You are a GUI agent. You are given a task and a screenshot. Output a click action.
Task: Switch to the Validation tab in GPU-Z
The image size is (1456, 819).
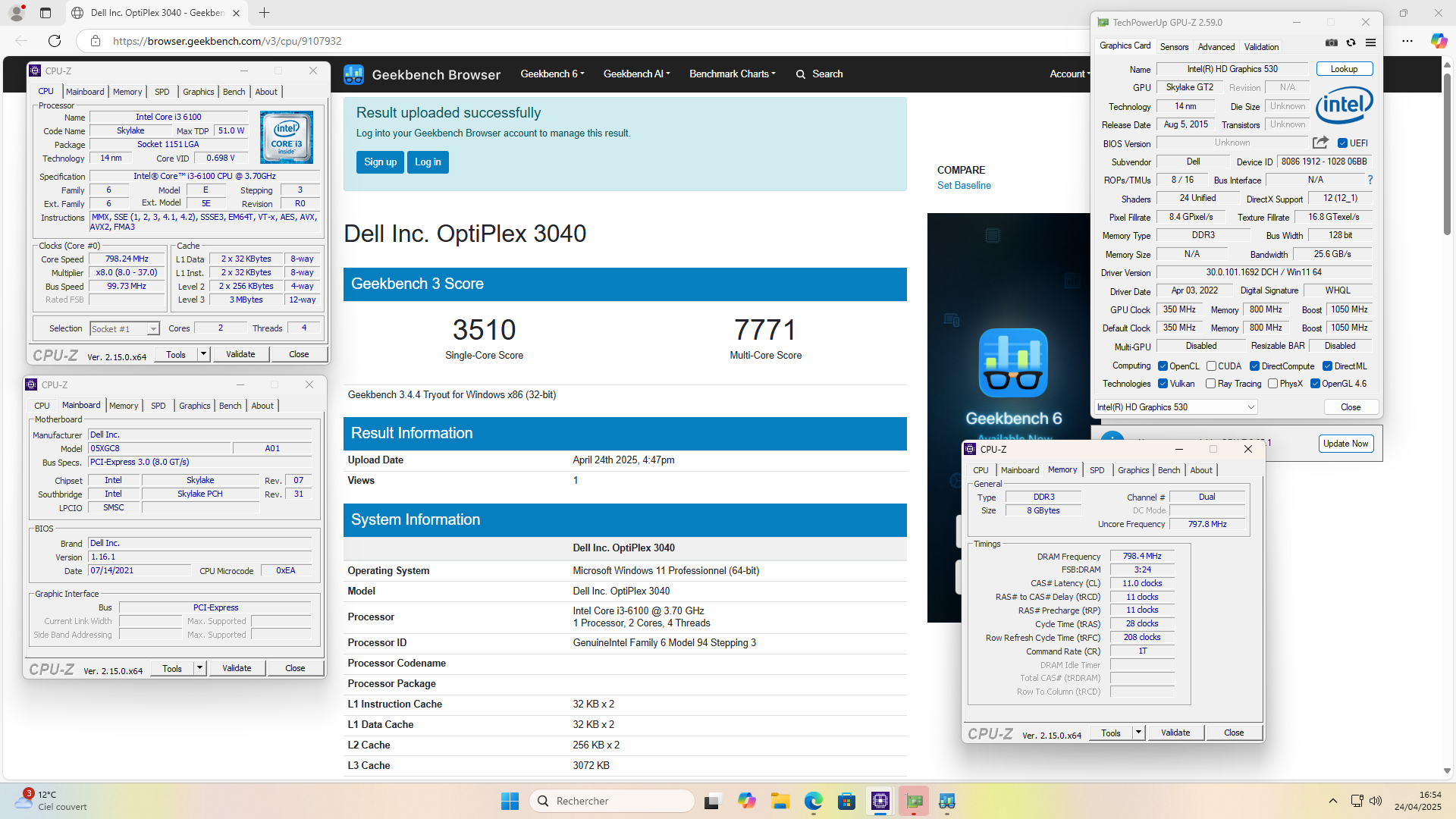tap(1261, 47)
